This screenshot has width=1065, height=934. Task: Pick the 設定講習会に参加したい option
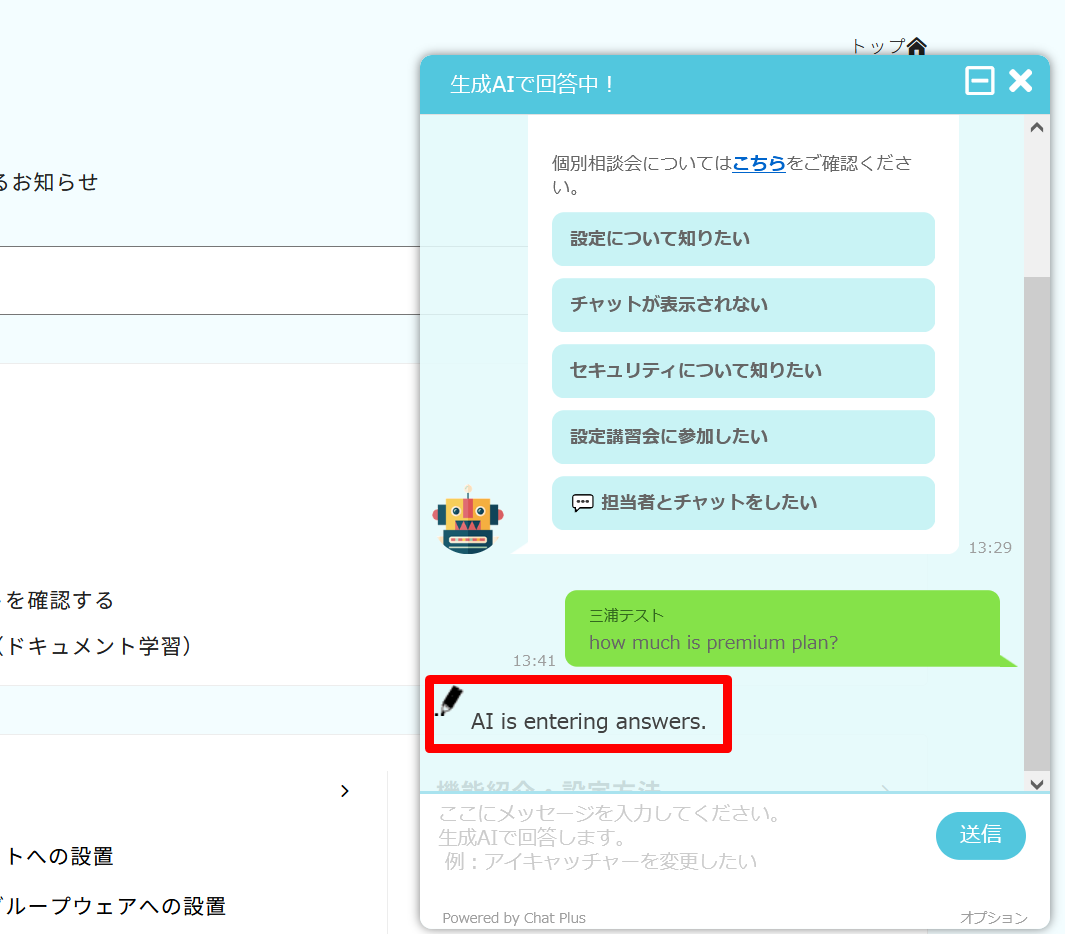coord(743,437)
